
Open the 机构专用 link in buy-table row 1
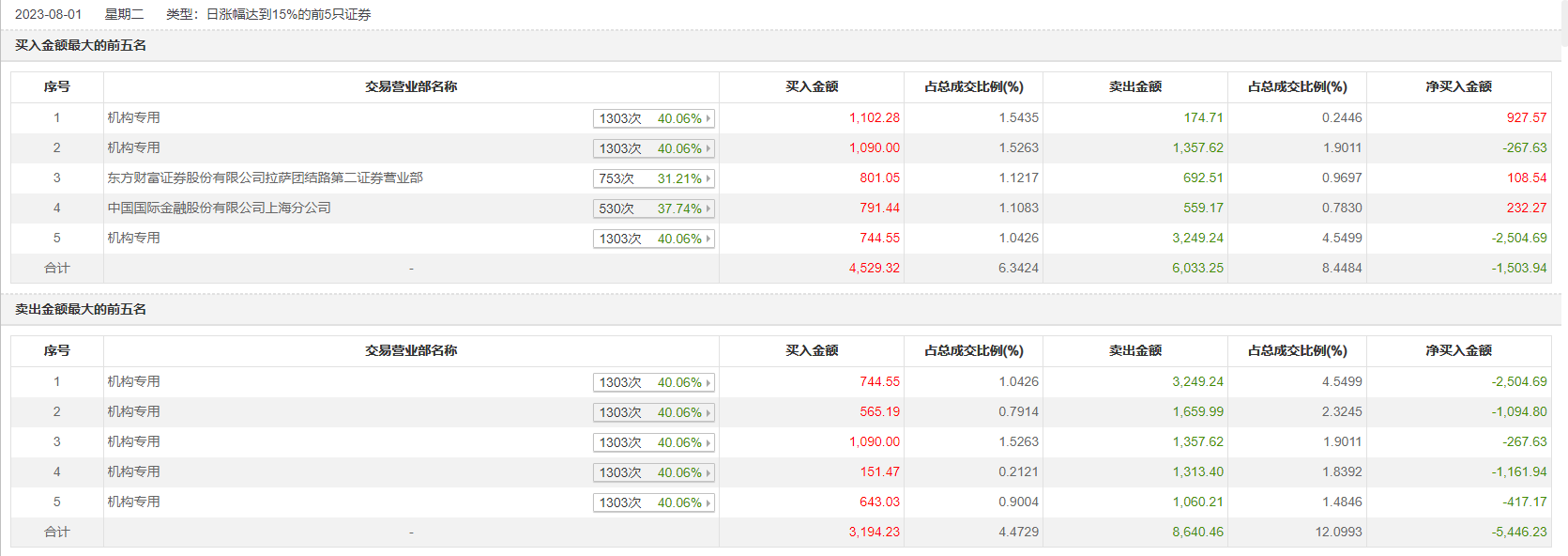(133, 117)
